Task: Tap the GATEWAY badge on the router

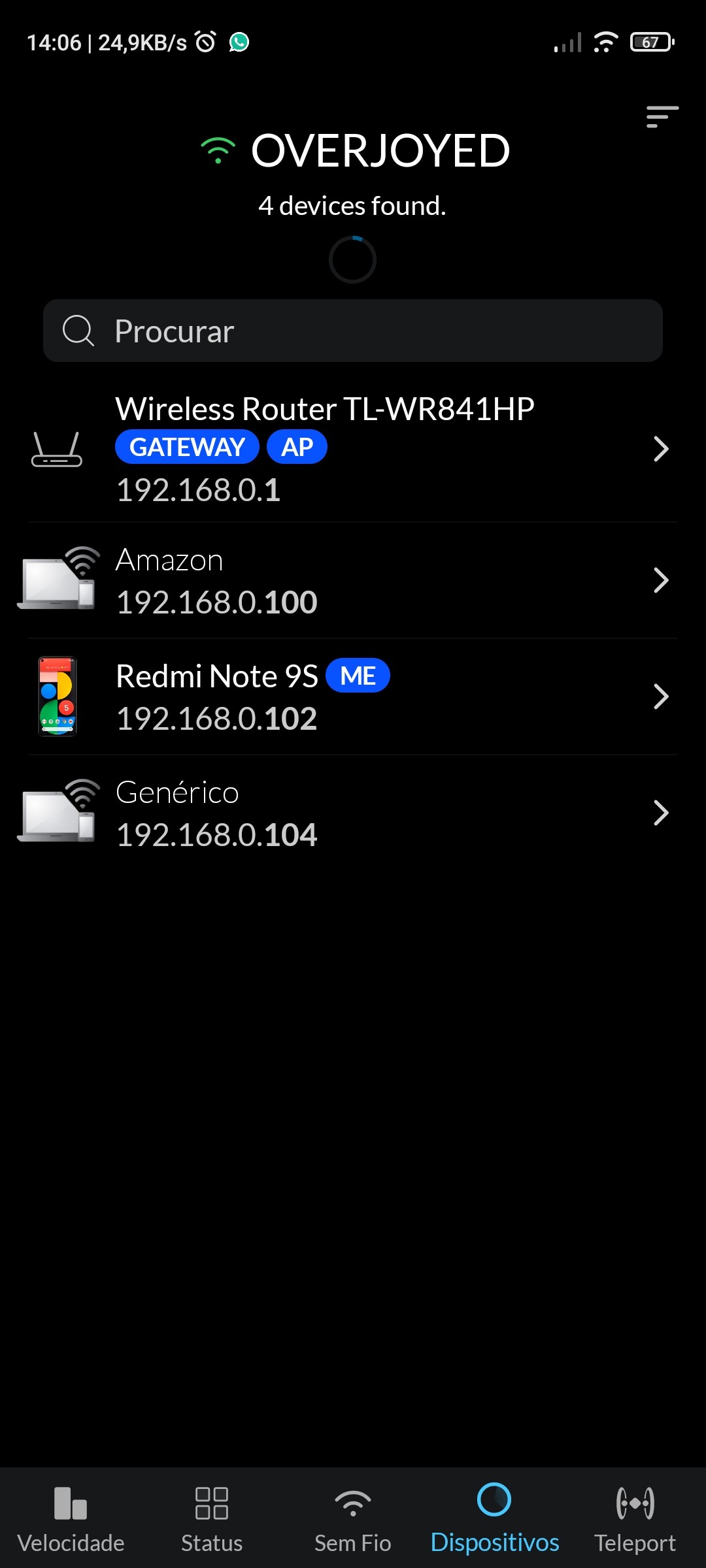Action: 187,447
